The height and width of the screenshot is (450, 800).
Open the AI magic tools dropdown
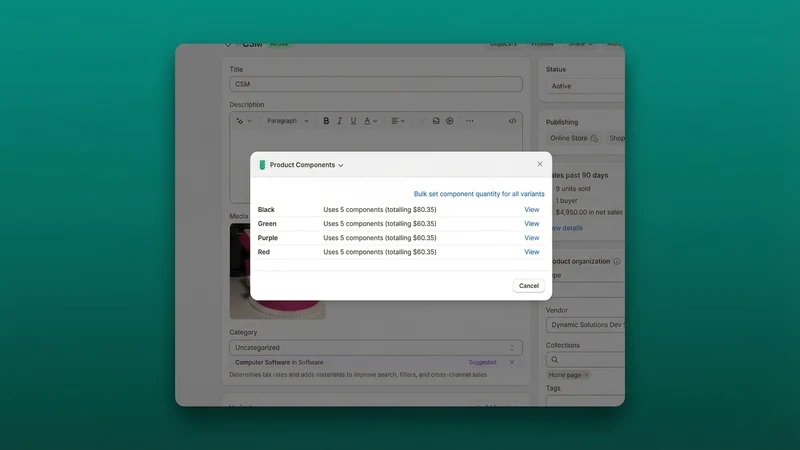pyautogui.click(x=244, y=121)
